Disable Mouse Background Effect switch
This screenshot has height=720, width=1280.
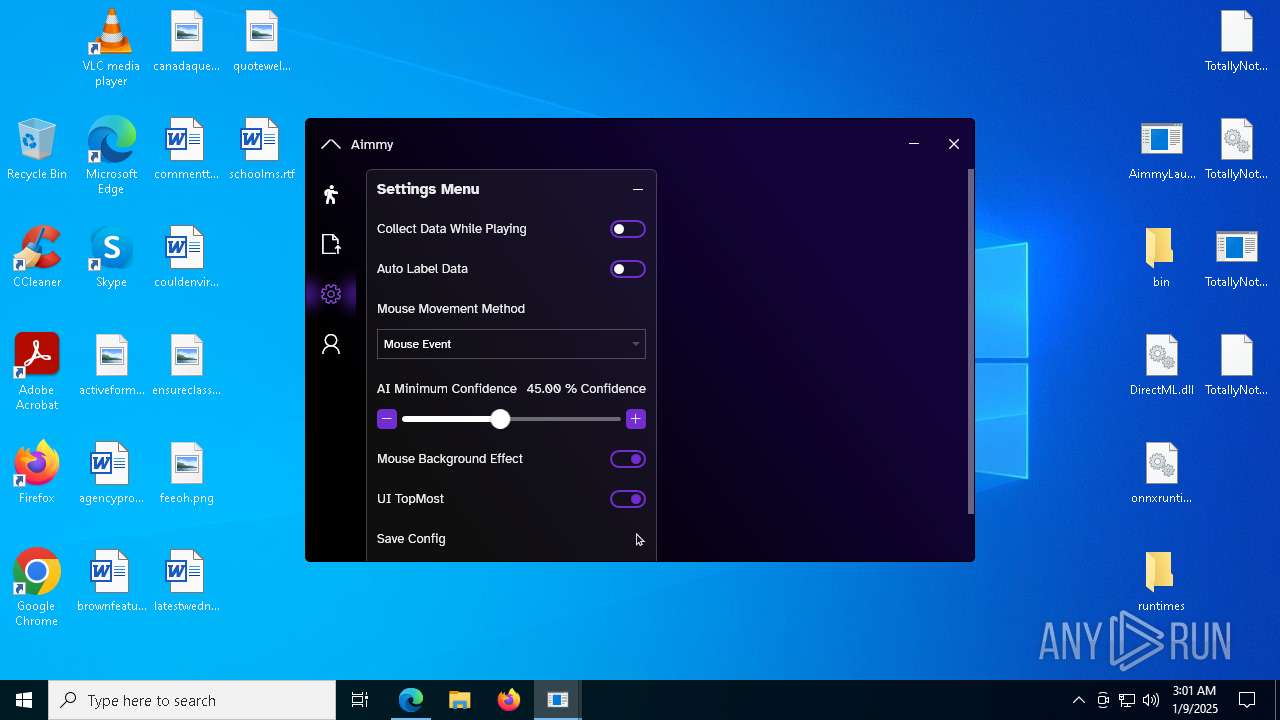click(x=628, y=459)
